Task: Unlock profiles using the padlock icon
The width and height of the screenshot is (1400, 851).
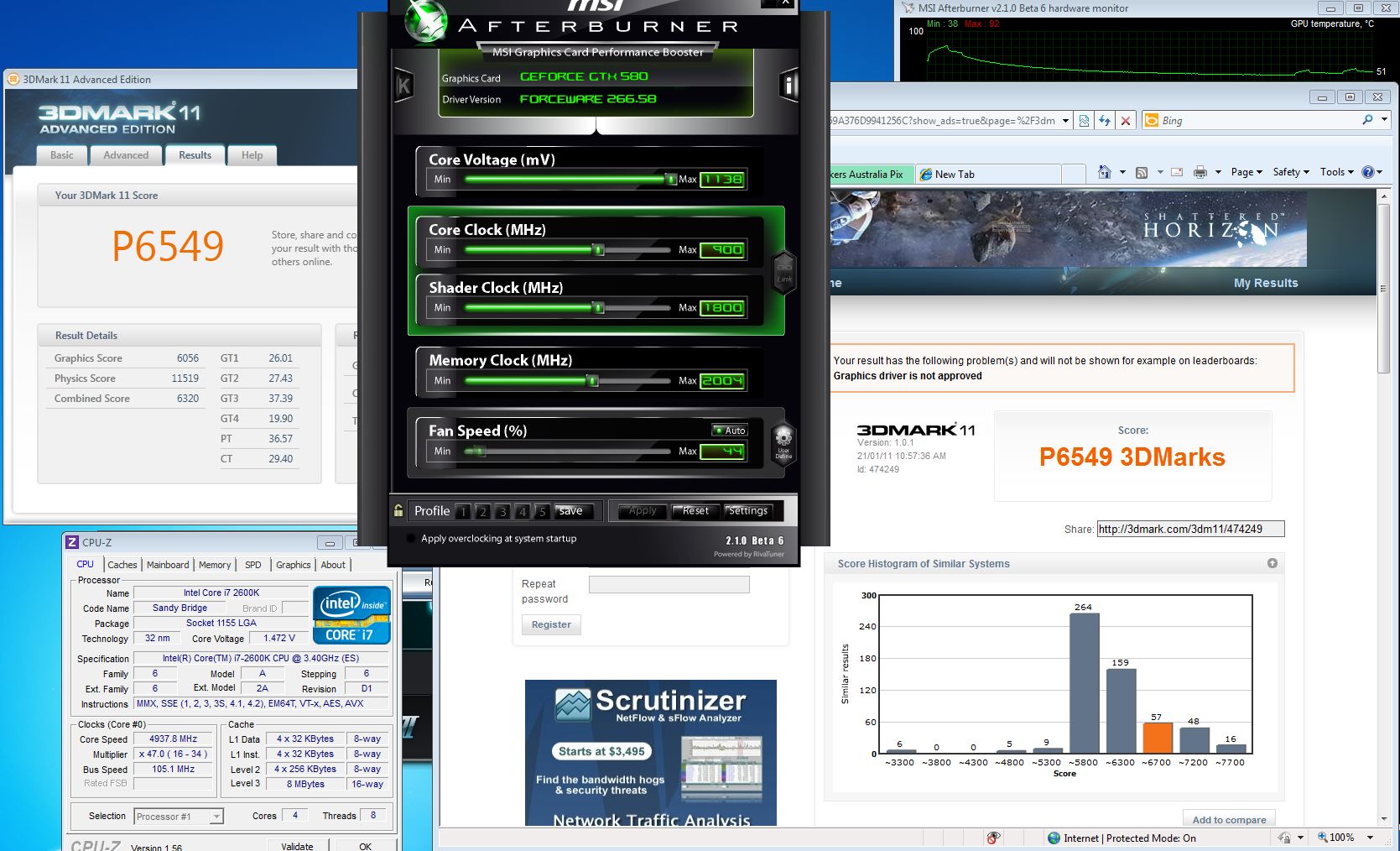Action: [x=398, y=510]
